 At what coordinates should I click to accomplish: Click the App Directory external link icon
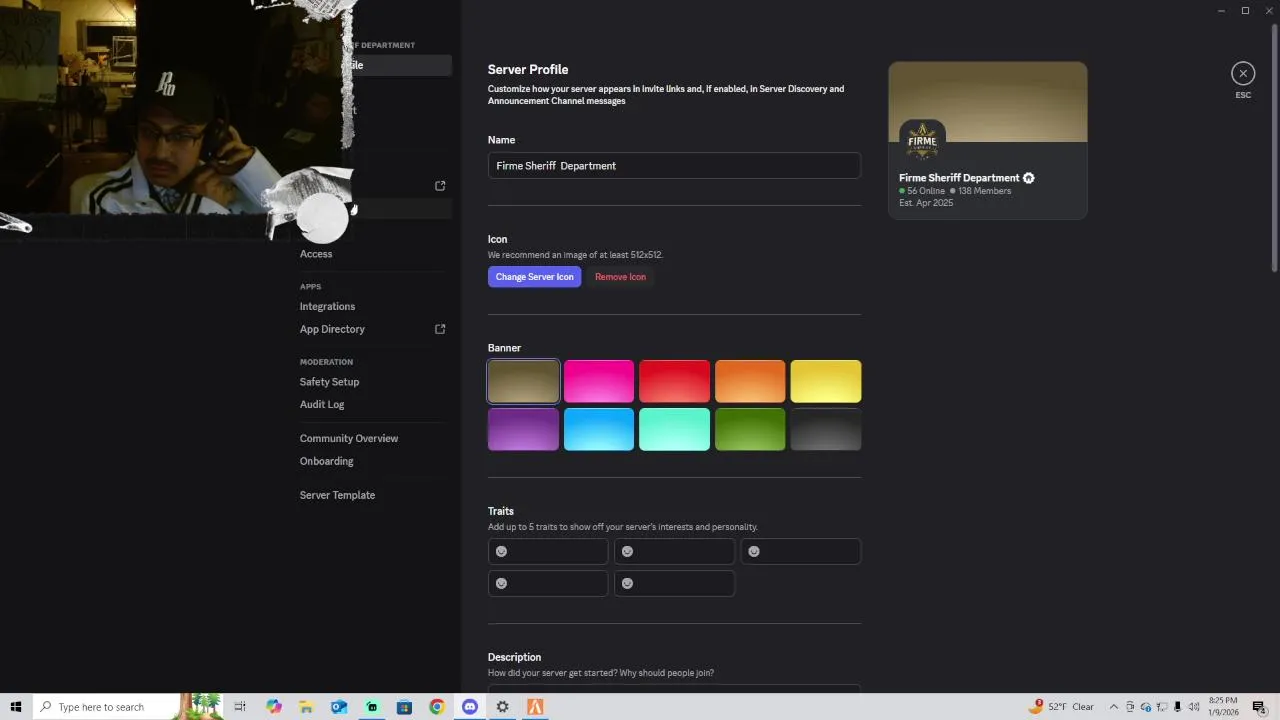440,329
